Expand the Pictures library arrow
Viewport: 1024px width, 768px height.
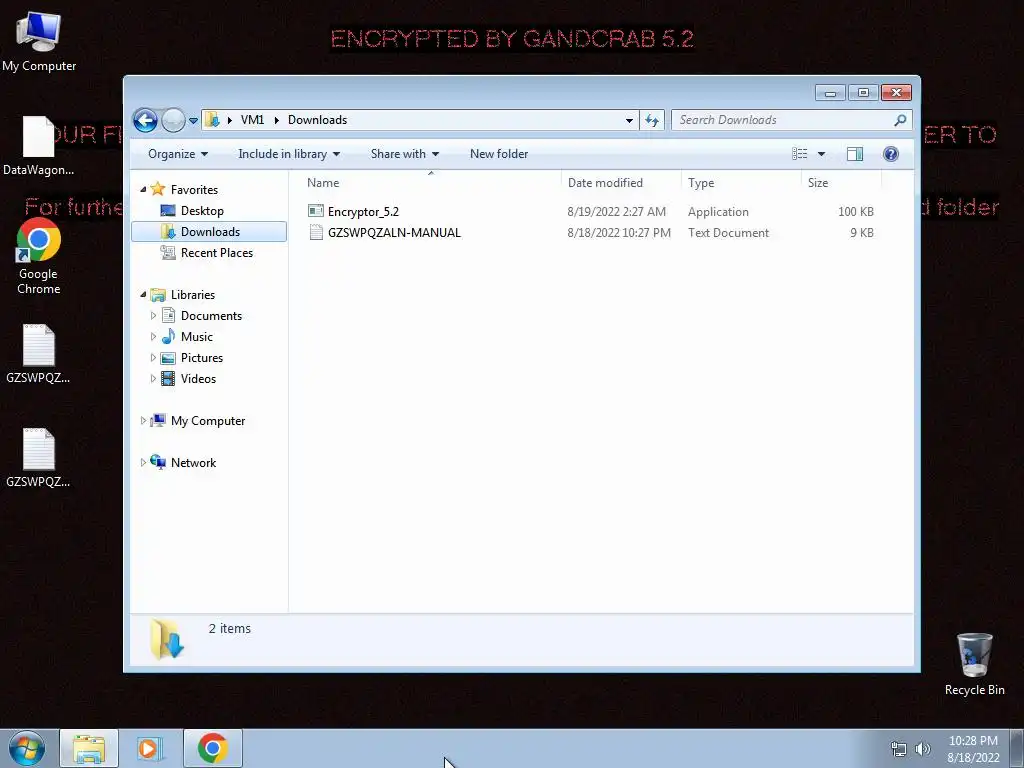153,358
